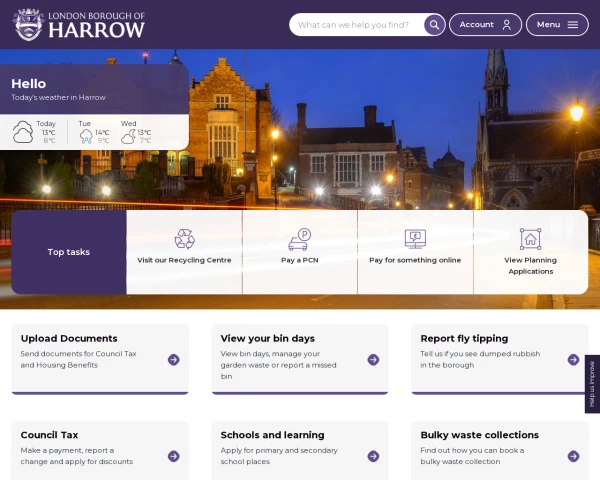Click the arrow icon on Bulky waste collections card
Viewport: 600px width, 480px height.
573,456
